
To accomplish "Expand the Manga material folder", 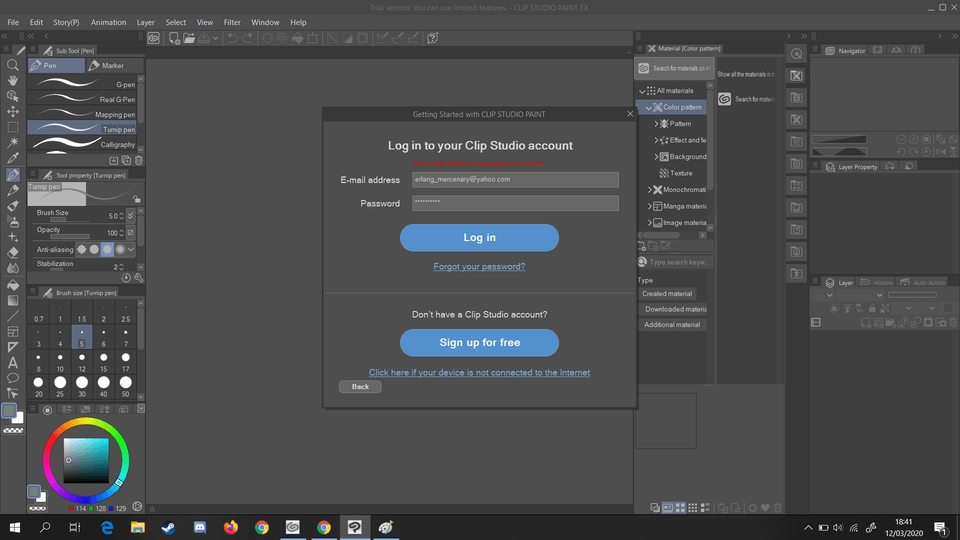I will [650, 206].
